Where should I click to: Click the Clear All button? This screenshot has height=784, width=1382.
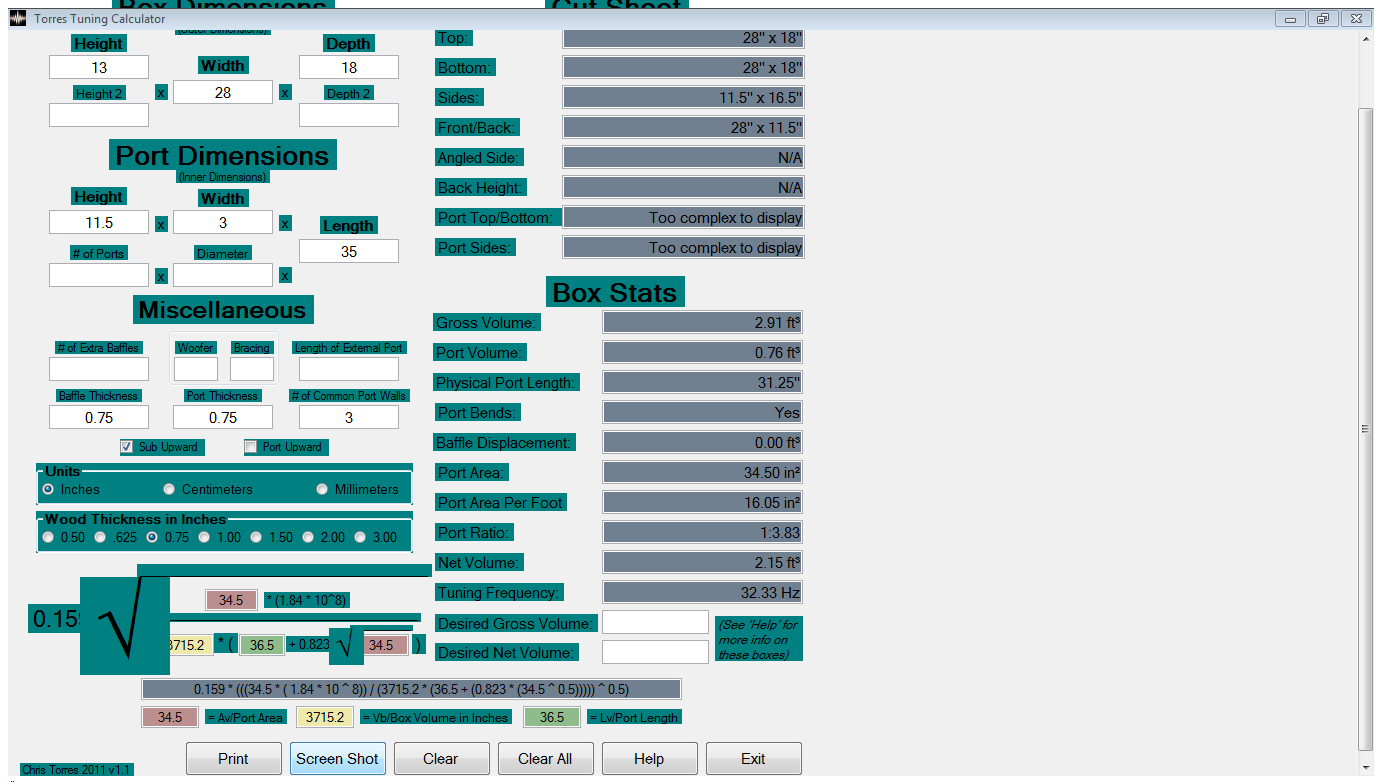click(x=546, y=759)
